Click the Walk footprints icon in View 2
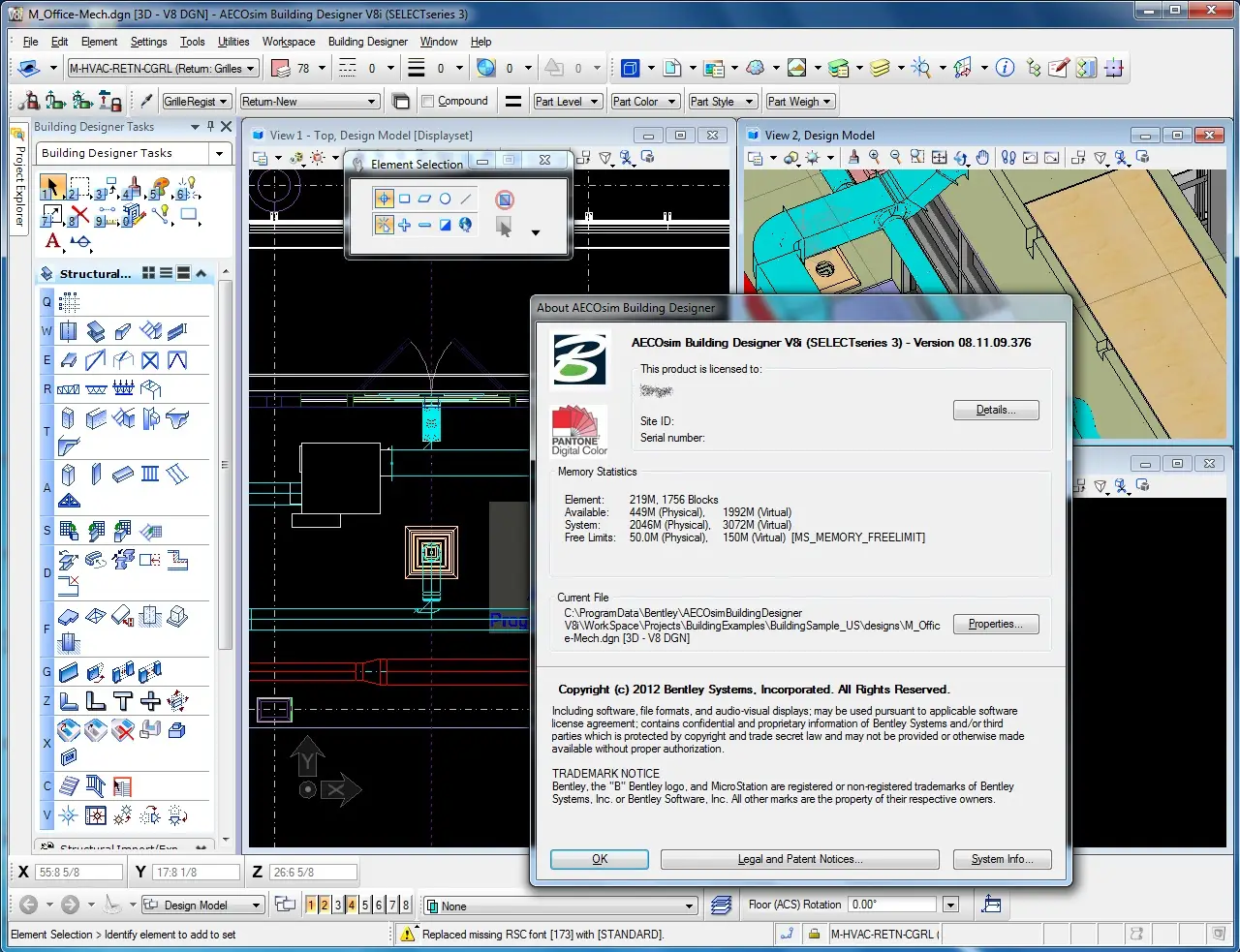1240x952 pixels. click(x=1008, y=157)
